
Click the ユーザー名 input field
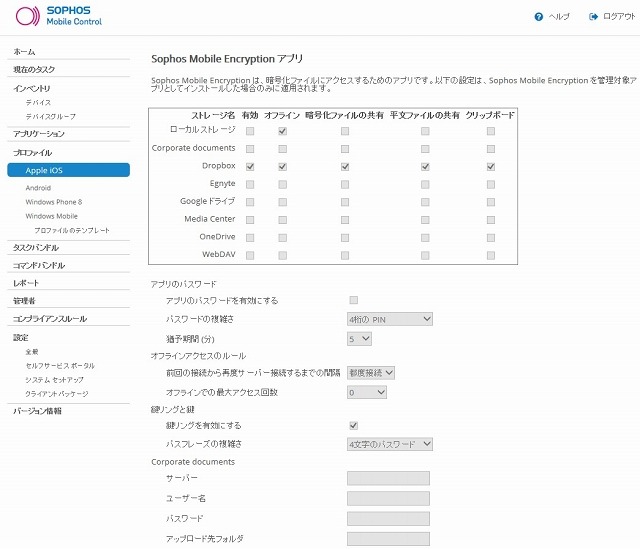389,498
